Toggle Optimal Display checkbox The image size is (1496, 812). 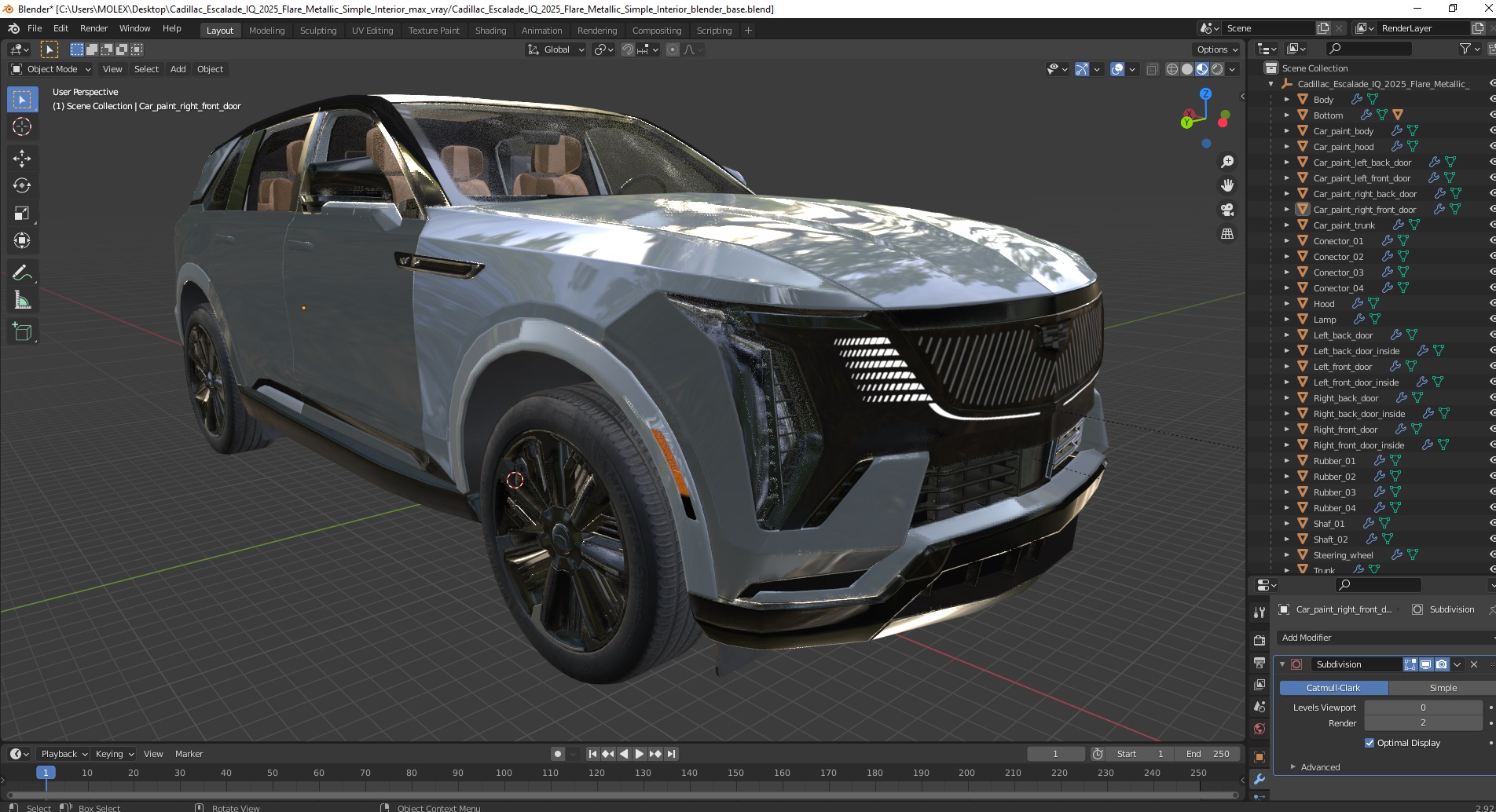coord(1369,743)
